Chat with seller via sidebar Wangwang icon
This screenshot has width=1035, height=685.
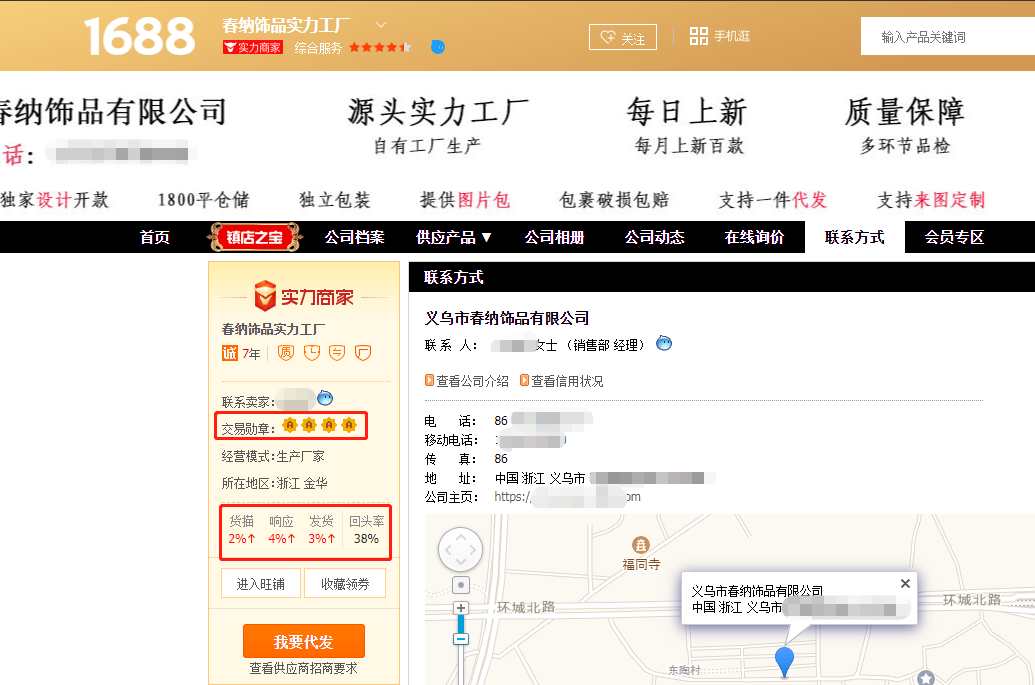[325, 398]
